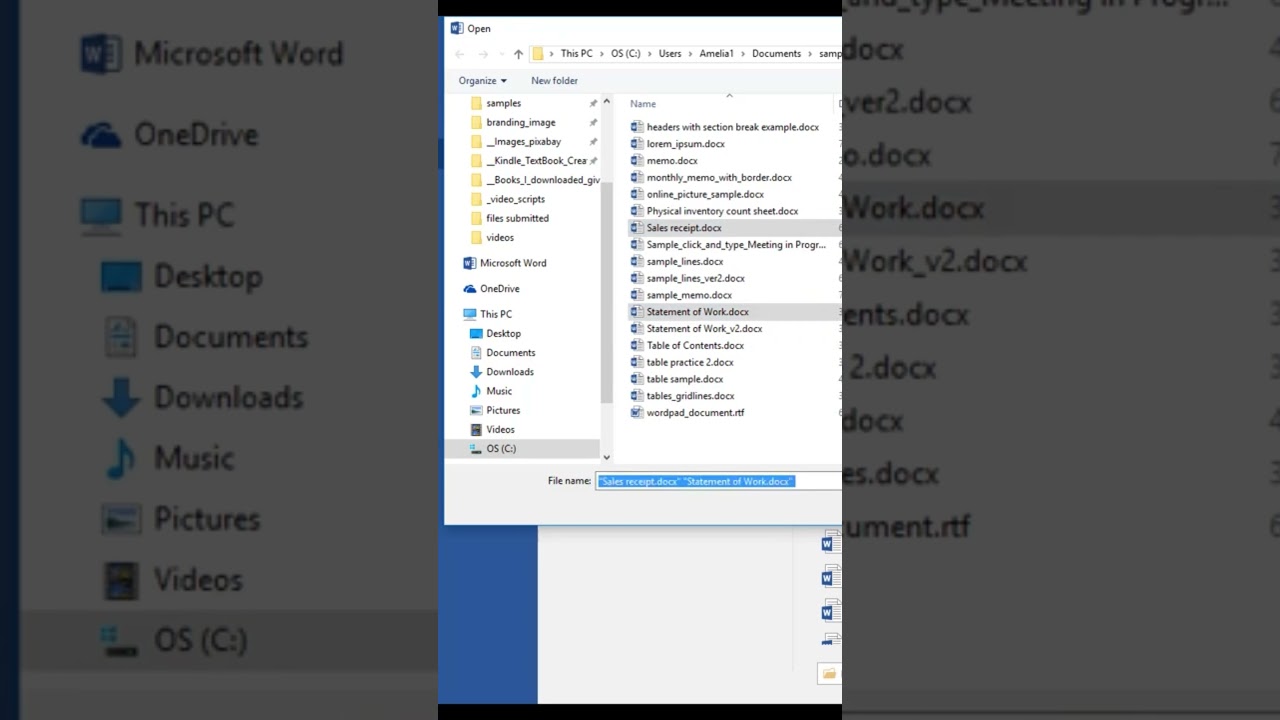Click the File name input field
The height and width of the screenshot is (720, 1280).
coord(719,482)
